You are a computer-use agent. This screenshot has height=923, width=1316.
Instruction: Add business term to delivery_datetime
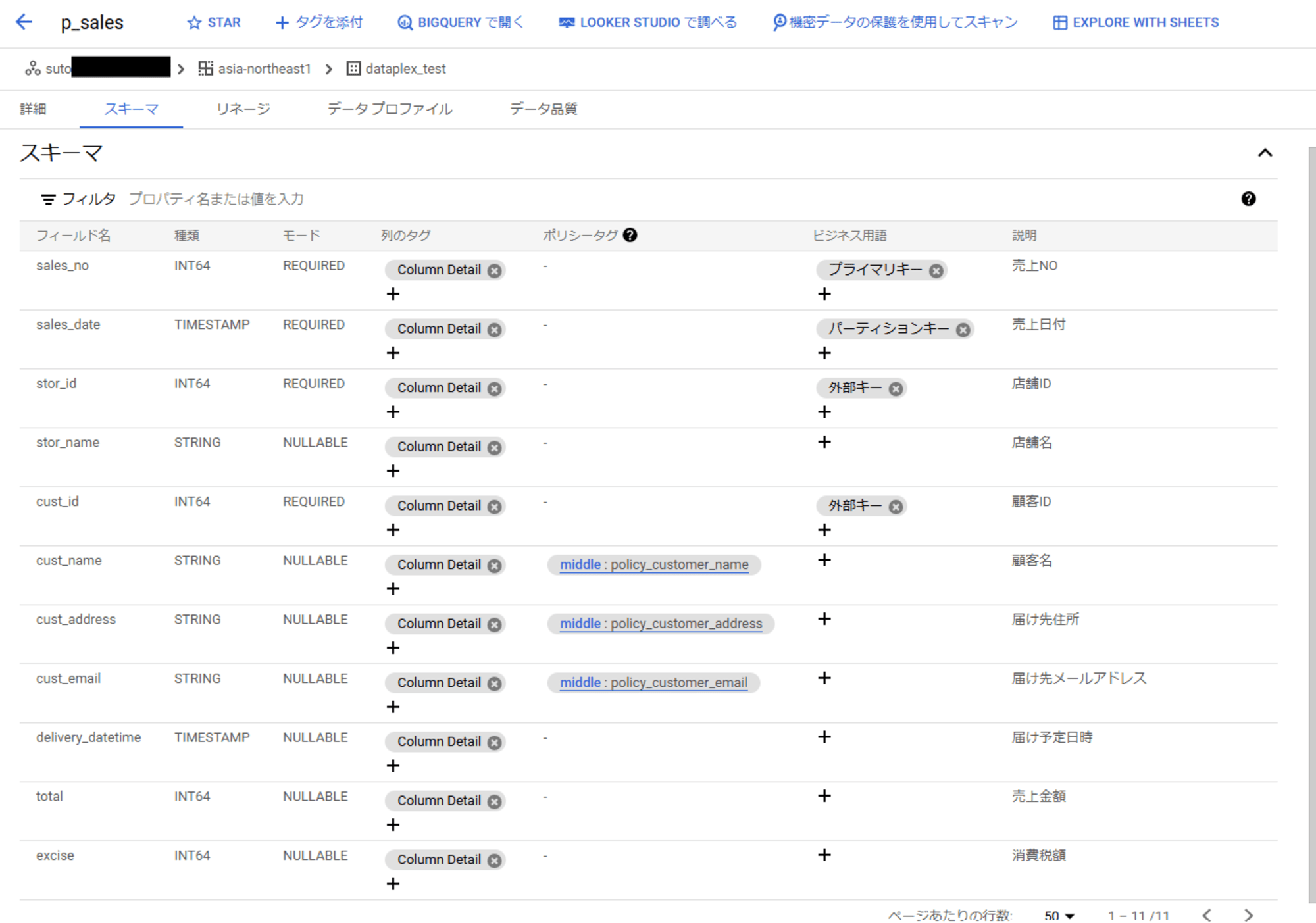(x=824, y=737)
